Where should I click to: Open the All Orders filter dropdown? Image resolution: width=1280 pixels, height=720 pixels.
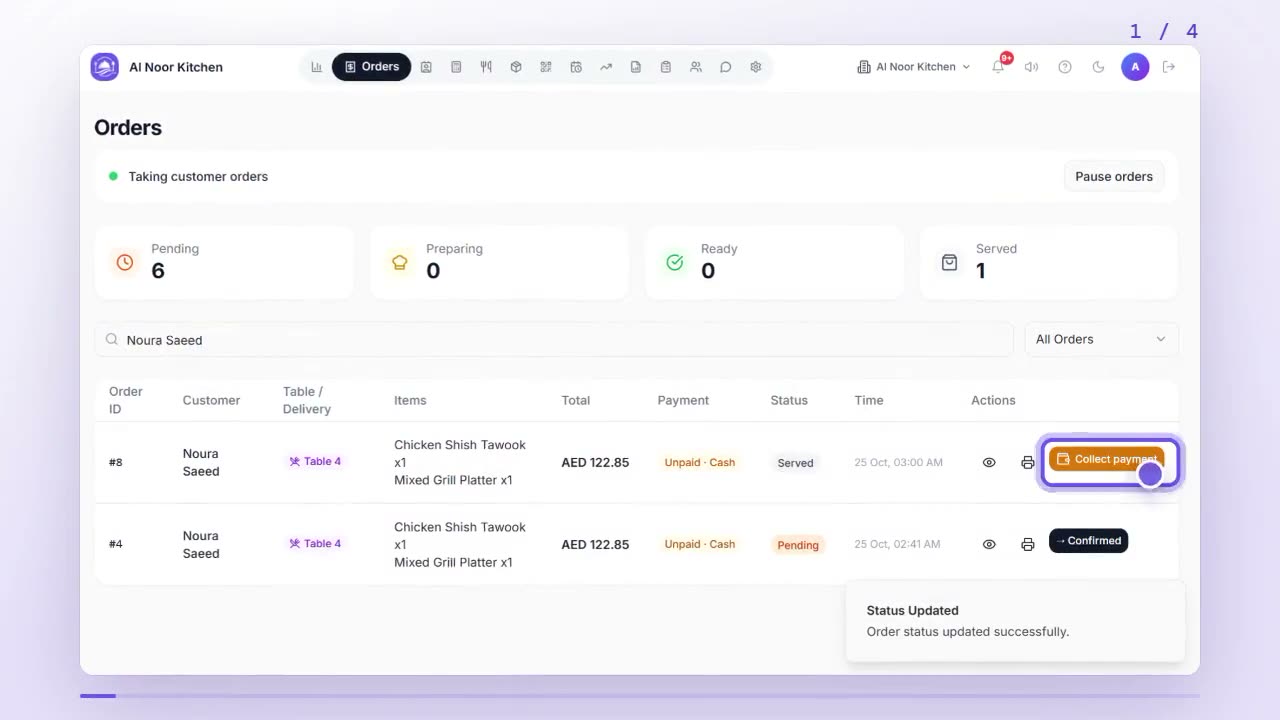click(x=1101, y=339)
